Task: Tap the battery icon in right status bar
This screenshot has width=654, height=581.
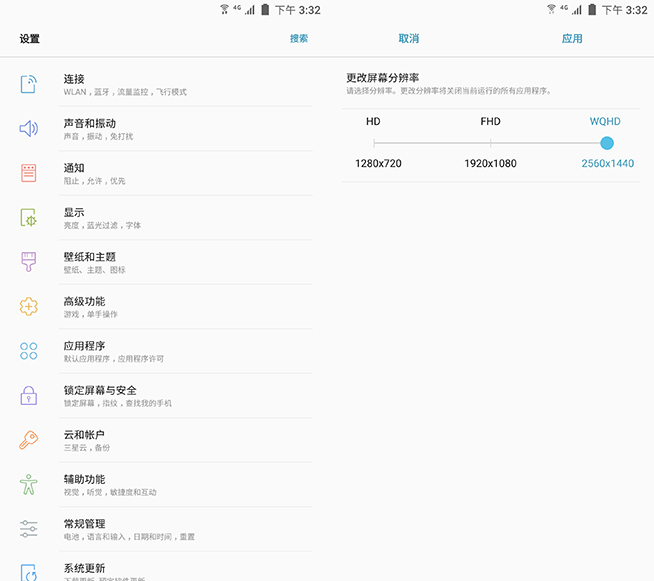Action: pos(592,10)
